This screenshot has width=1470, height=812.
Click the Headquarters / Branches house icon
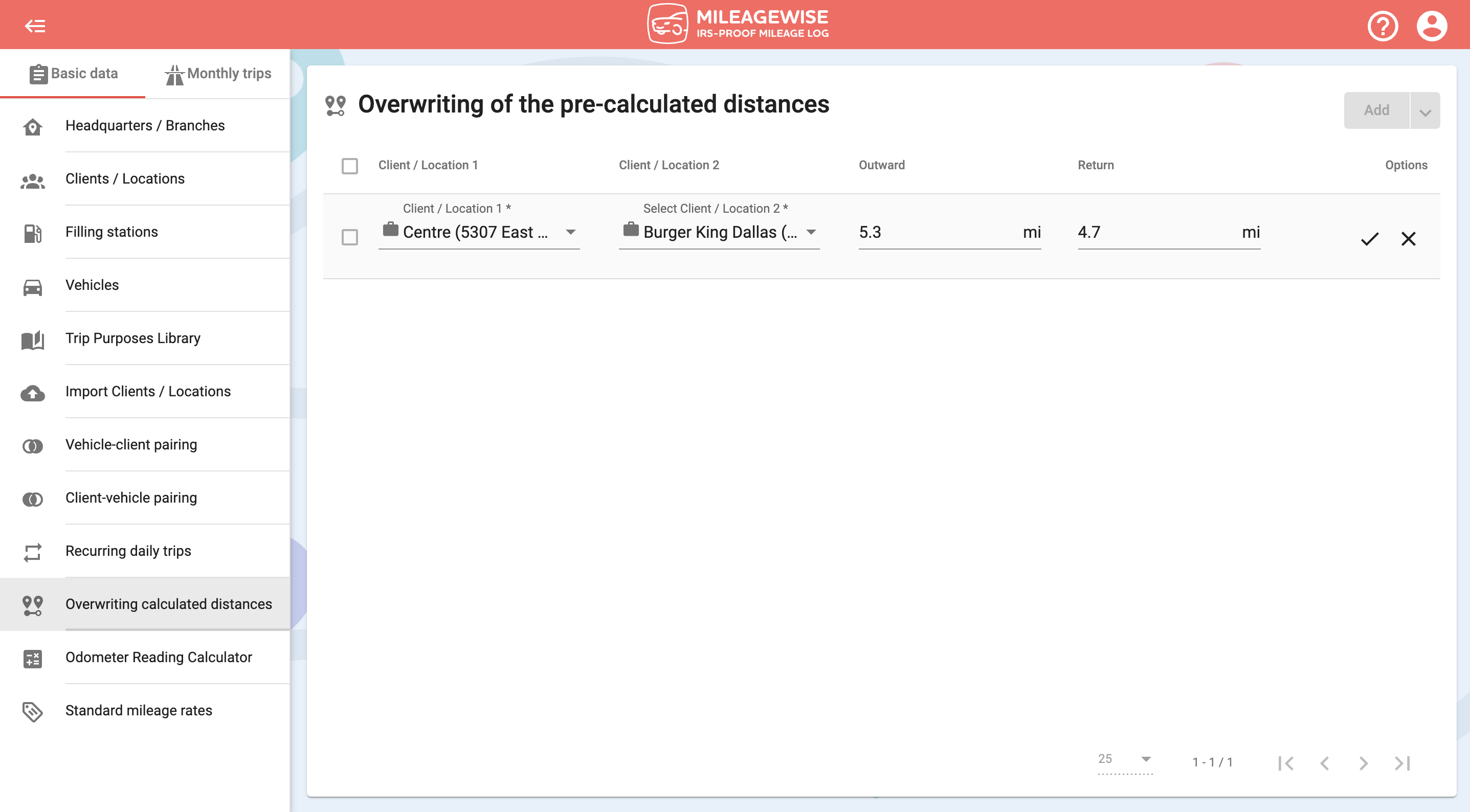tap(33, 126)
